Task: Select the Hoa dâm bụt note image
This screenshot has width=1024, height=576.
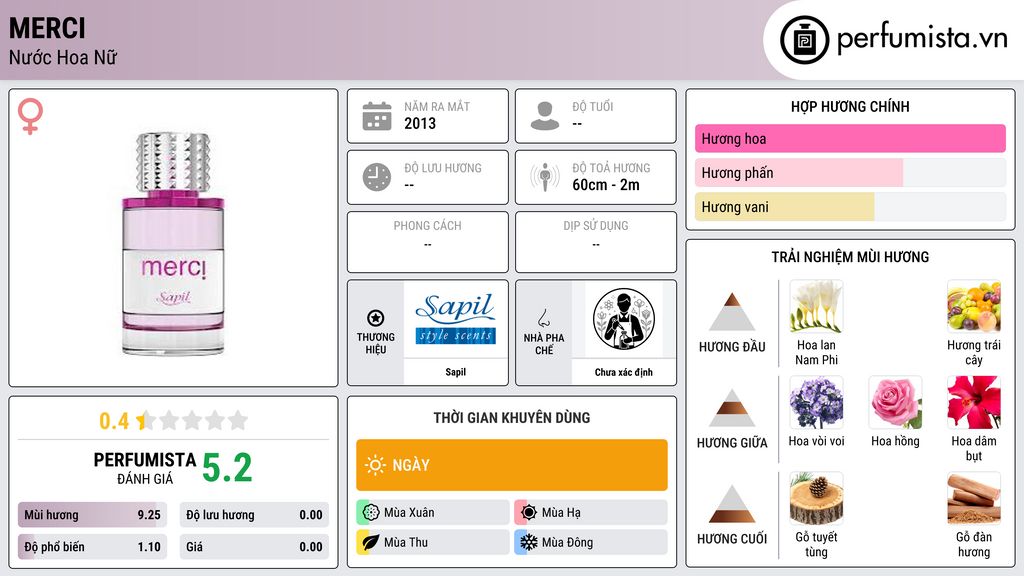Action: tap(974, 403)
